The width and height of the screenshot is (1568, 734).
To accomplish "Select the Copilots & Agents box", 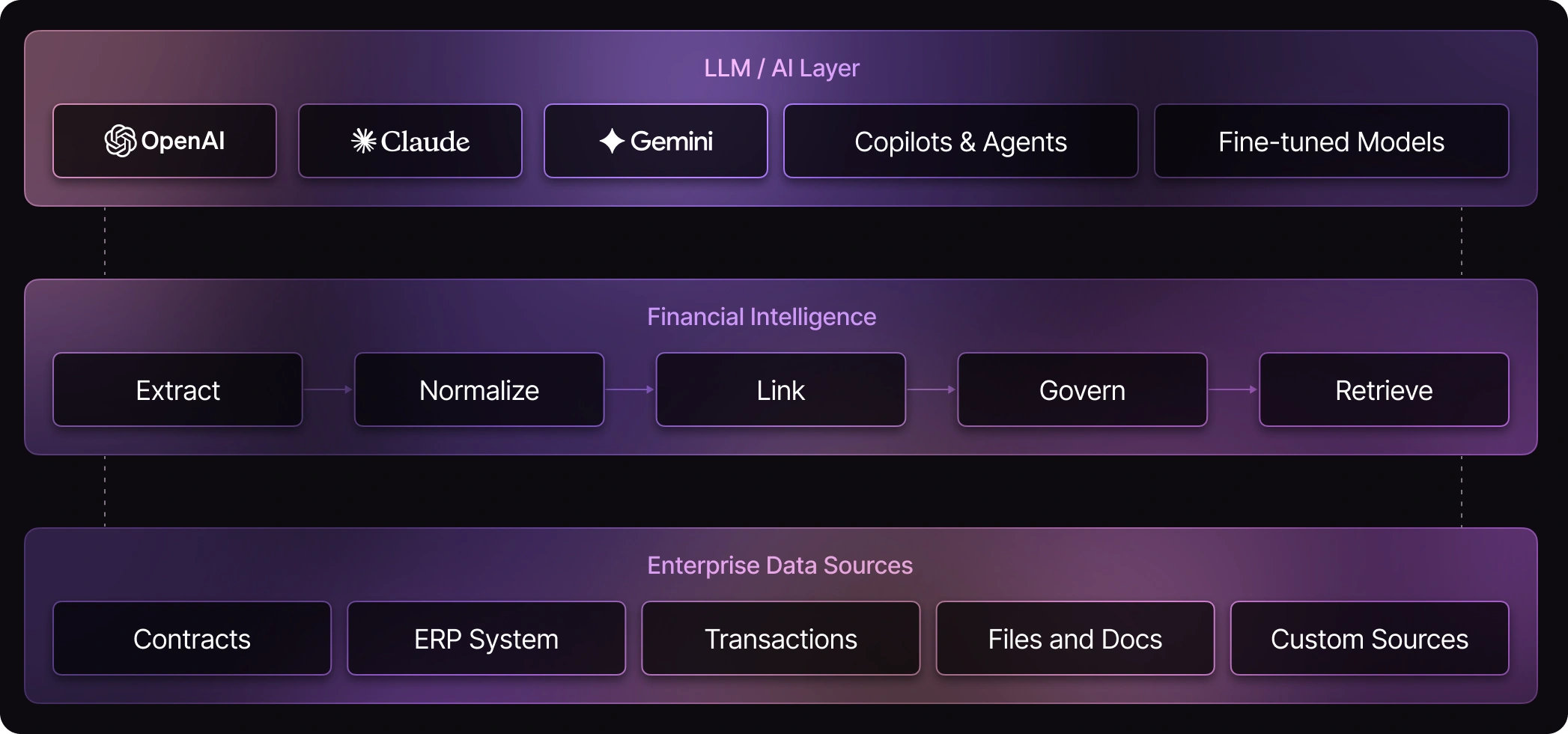I will point(961,141).
